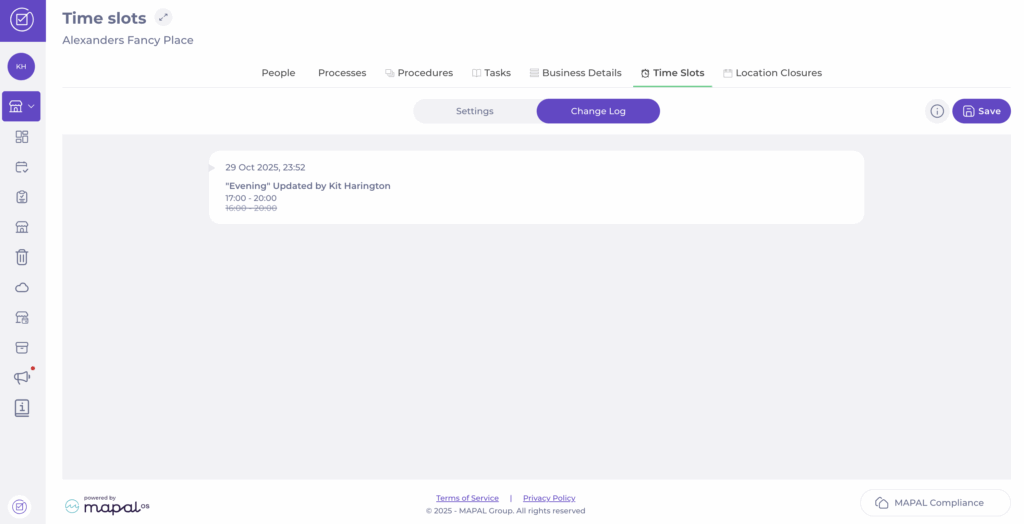Open the calendar check icon in sidebar
Viewport: 1024px width, 524px height.
[x=21, y=167]
